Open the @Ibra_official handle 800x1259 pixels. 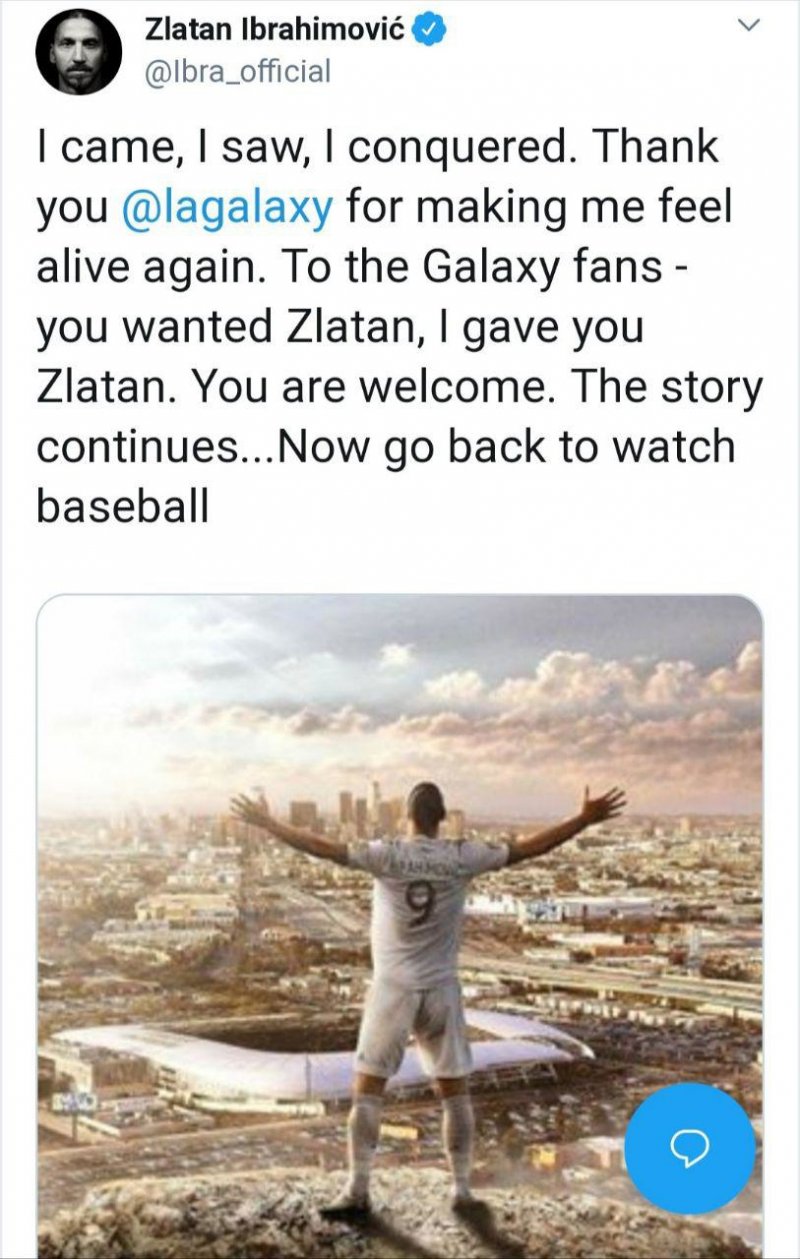(x=238, y=71)
